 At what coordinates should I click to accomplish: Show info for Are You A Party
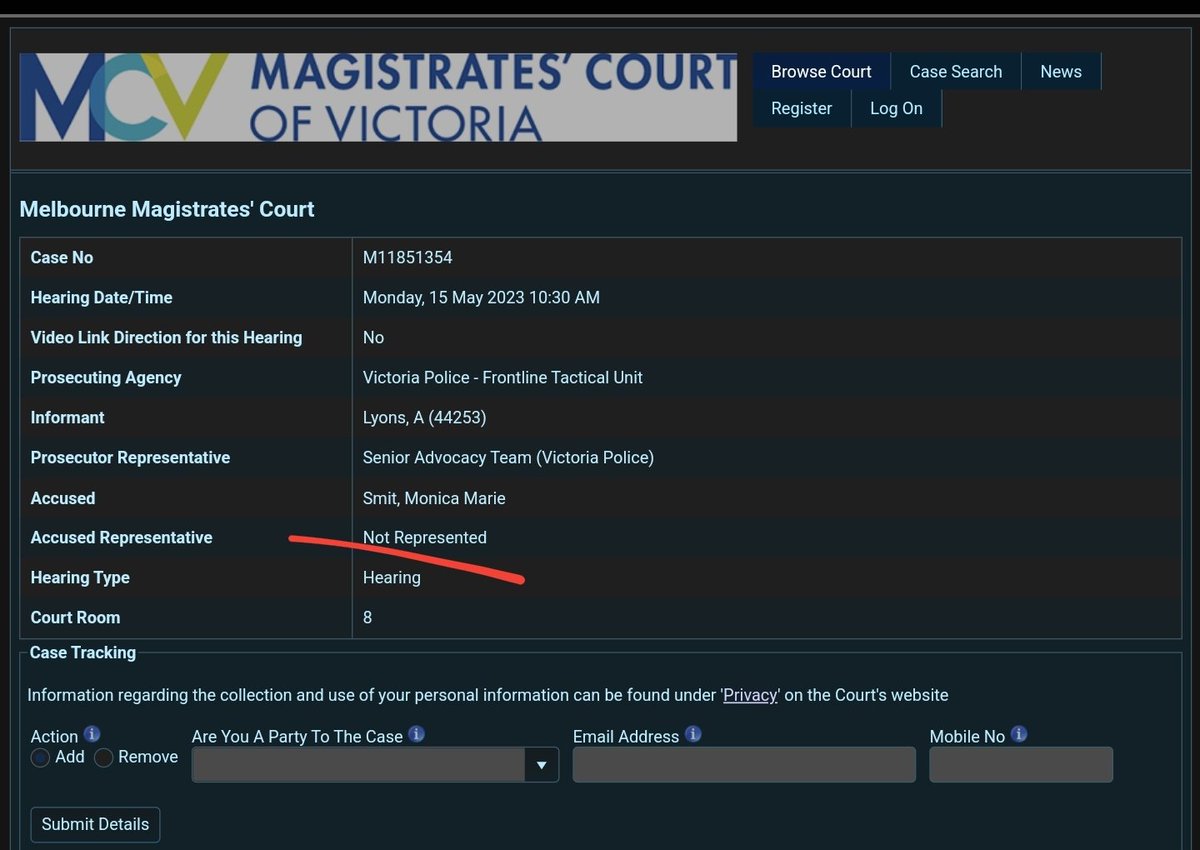point(417,734)
